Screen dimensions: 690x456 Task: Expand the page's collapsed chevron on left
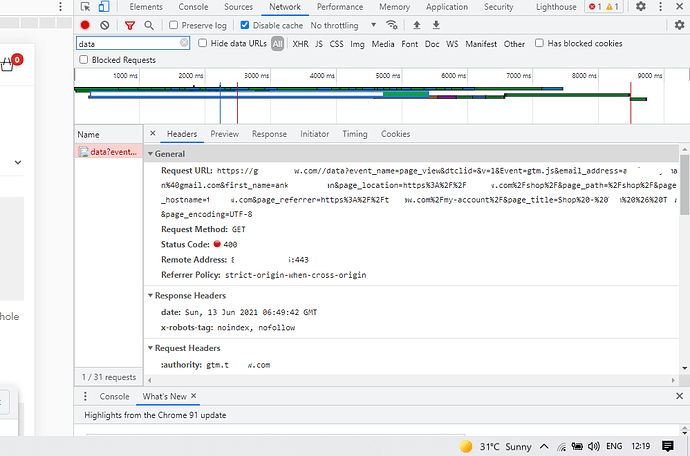(x=18, y=162)
